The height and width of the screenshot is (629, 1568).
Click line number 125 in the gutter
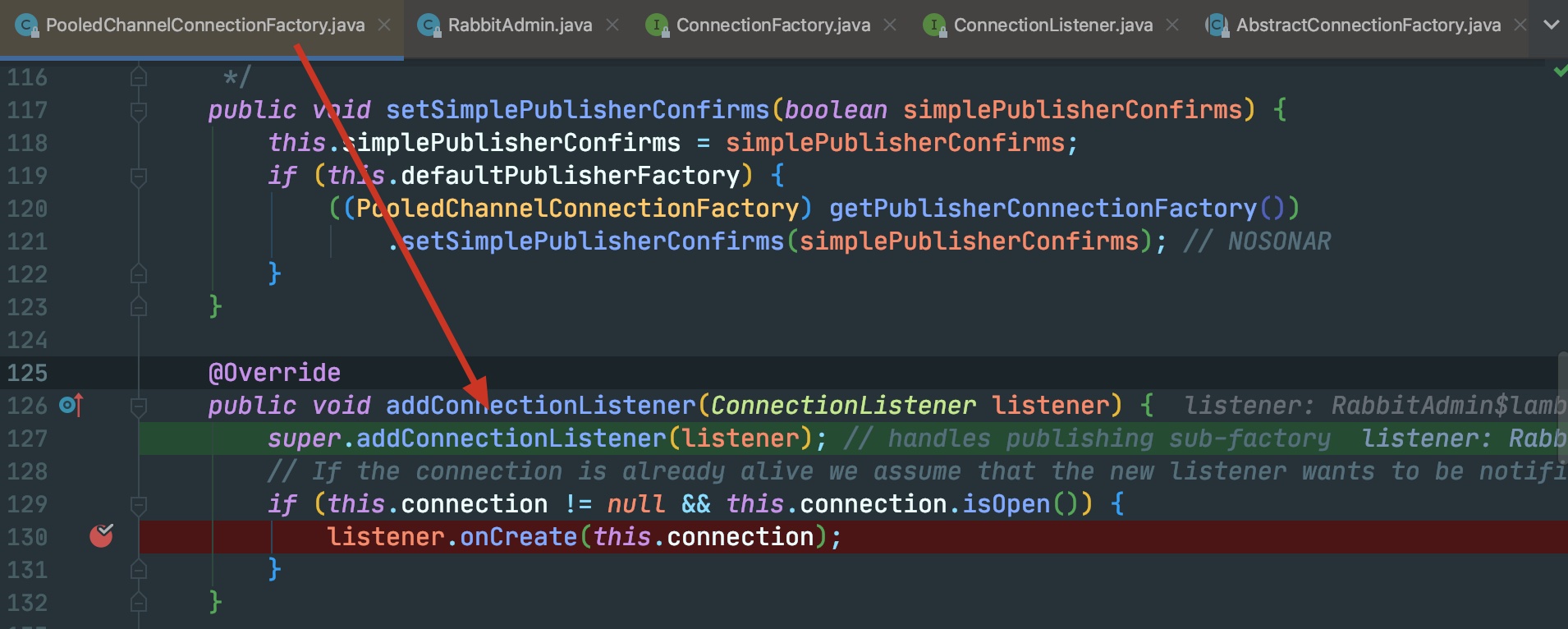click(x=27, y=373)
